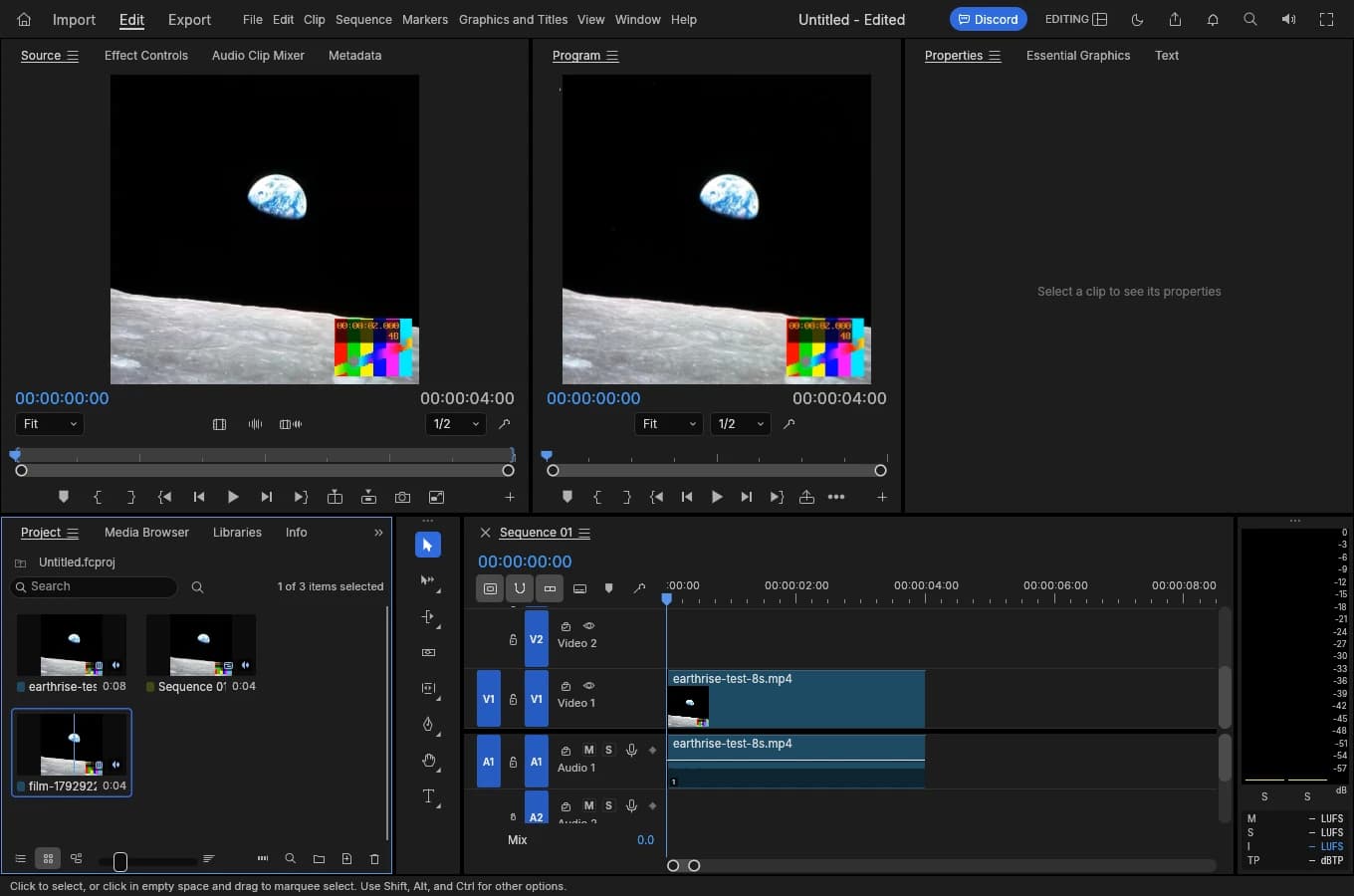1354x896 pixels.
Task: Switch to Essential Graphics tab
Action: [x=1078, y=56]
